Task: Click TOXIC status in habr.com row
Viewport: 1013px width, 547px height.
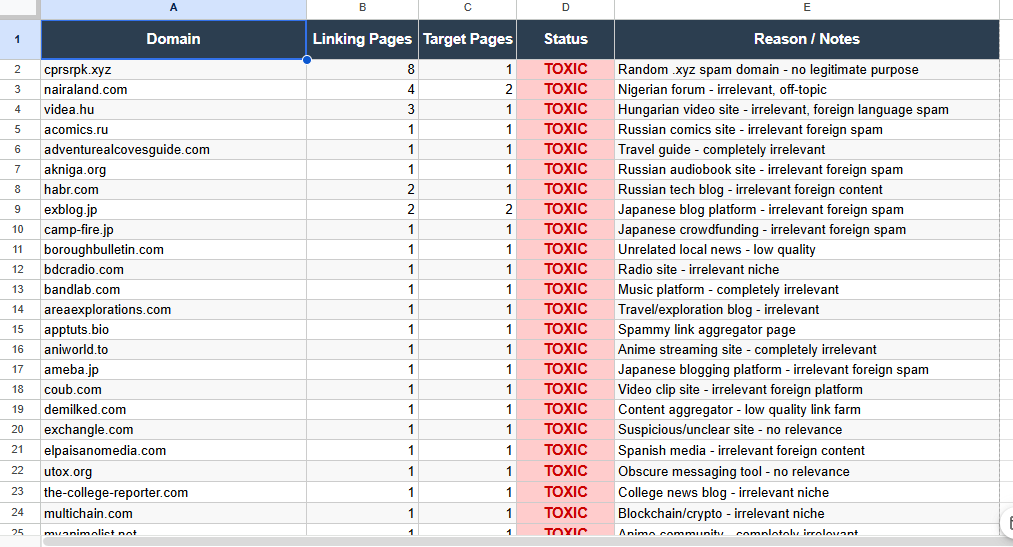Action: (565, 190)
